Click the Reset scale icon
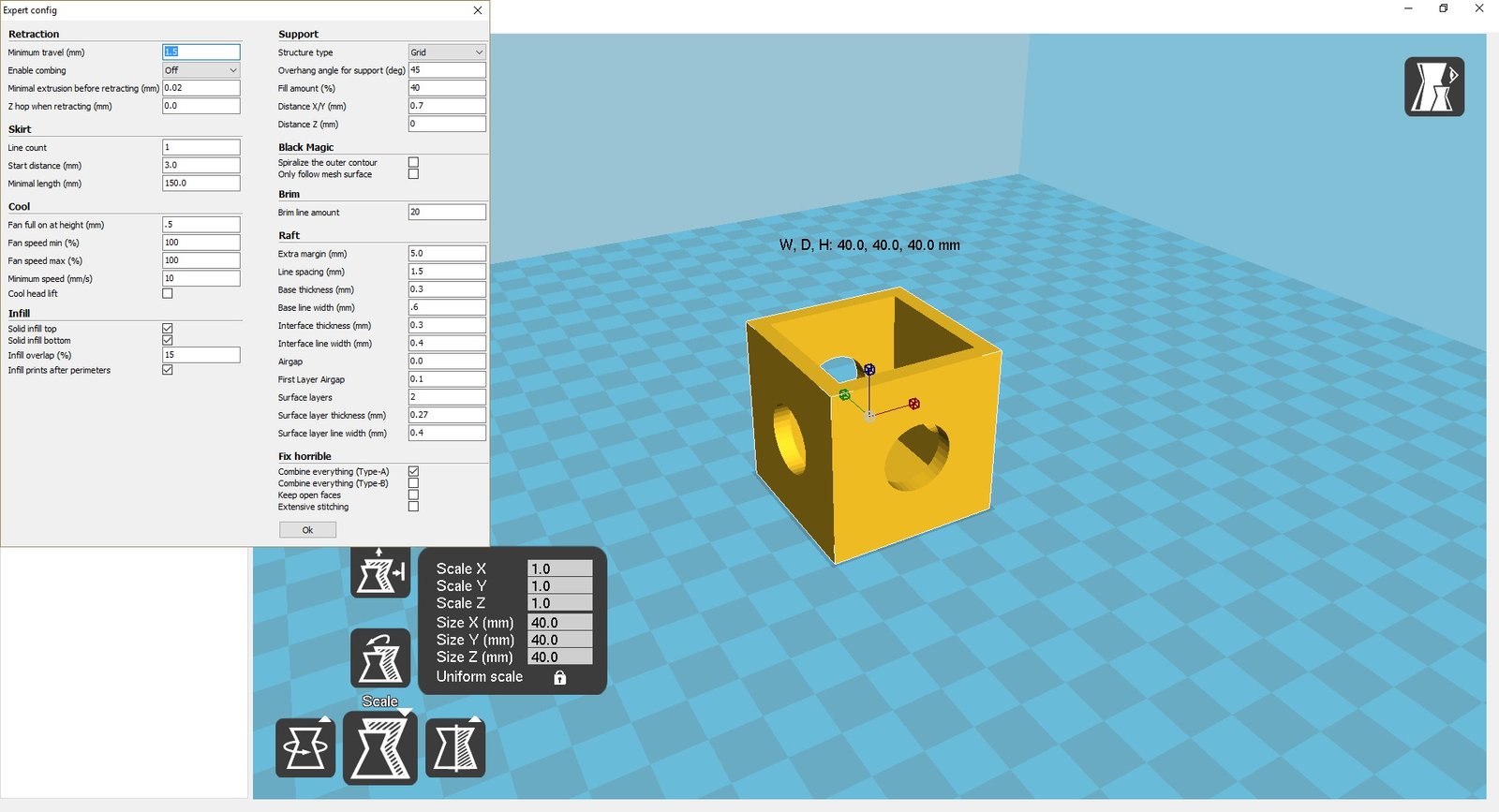1499x812 pixels. [x=380, y=658]
